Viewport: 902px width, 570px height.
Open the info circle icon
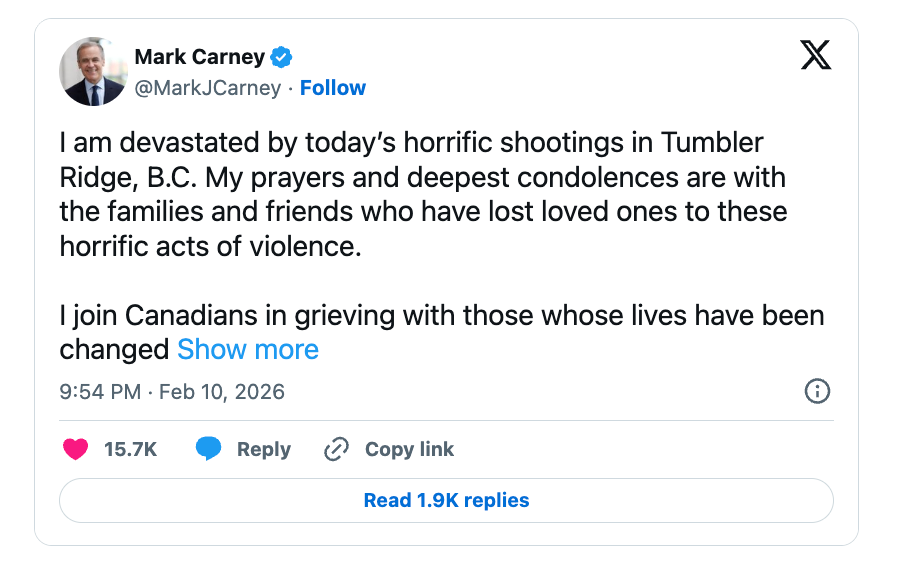817,391
